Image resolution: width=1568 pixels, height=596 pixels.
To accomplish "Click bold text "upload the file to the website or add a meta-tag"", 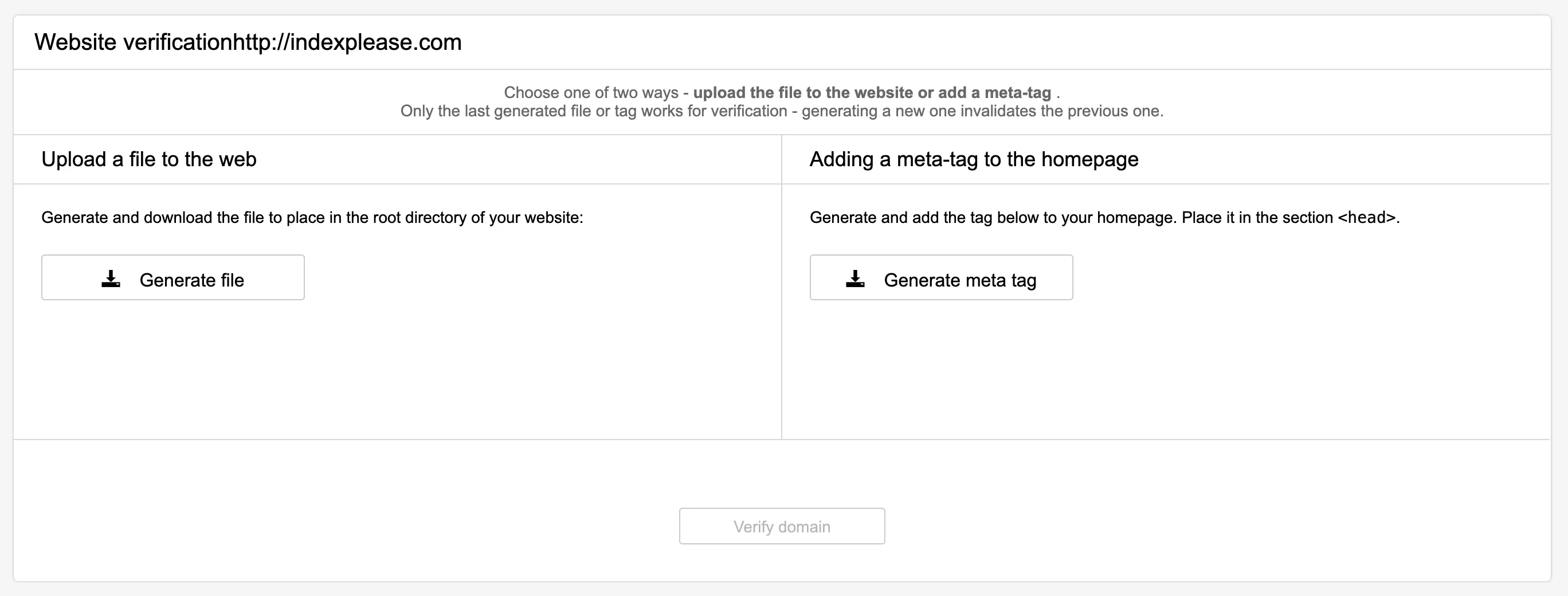I will tap(872, 92).
